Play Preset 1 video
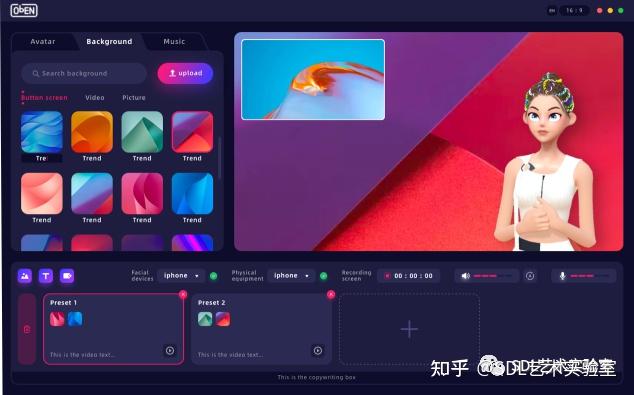This screenshot has width=634, height=395. (170, 351)
